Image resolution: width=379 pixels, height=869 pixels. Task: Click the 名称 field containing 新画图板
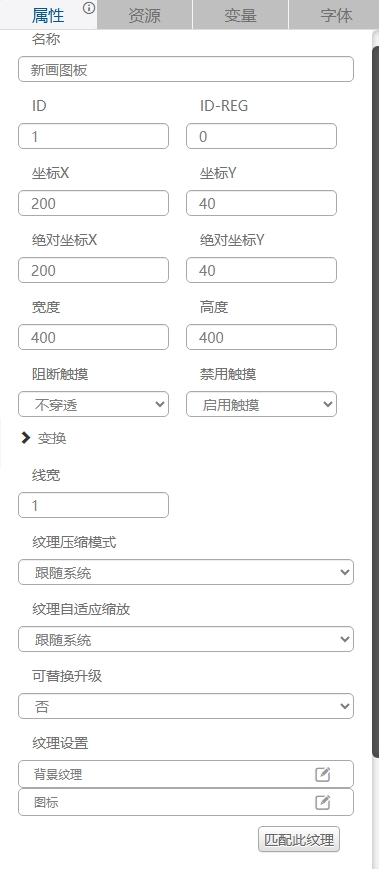(186, 69)
